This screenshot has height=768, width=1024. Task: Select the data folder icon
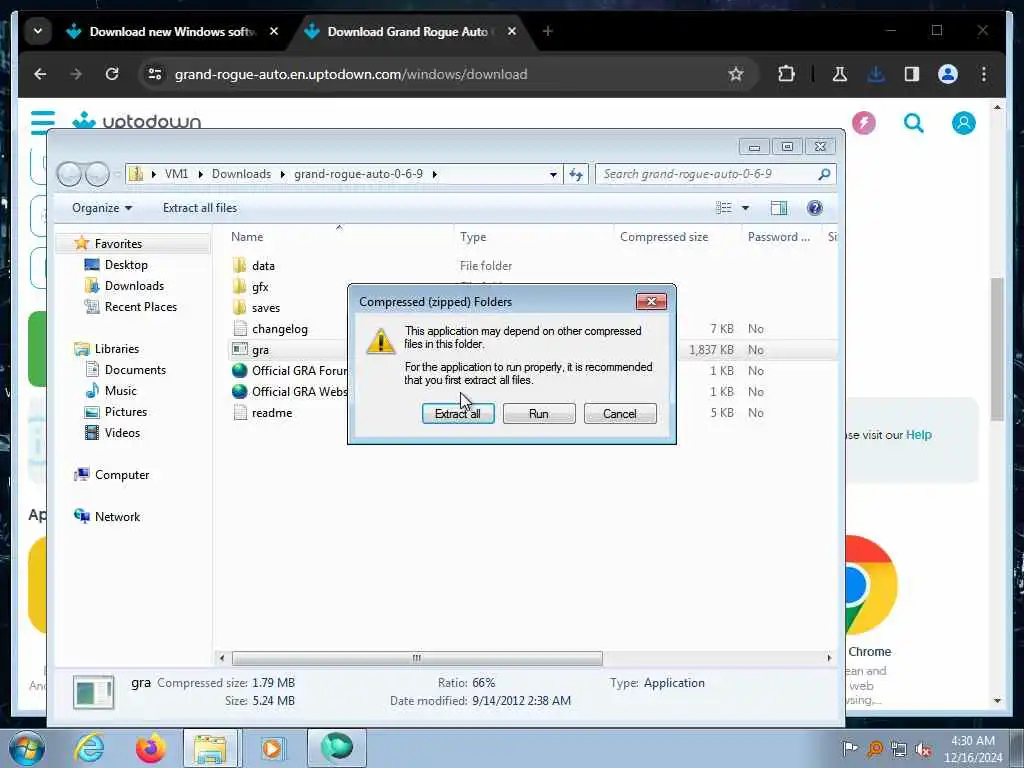click(240, 265)
